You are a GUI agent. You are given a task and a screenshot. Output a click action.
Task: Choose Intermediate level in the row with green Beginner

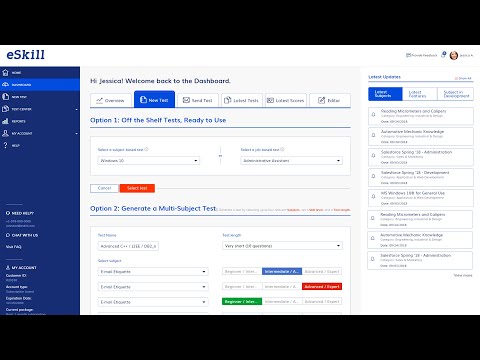tap(282, 302)
